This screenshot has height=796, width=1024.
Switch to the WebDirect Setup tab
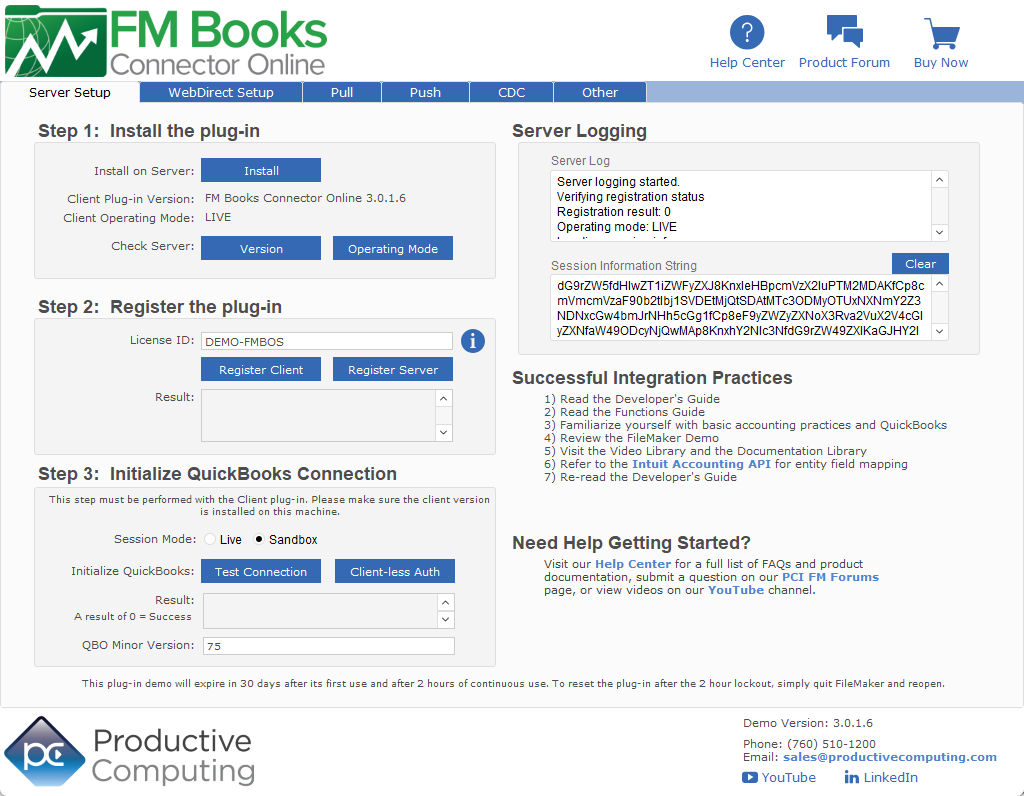click(x=220, y=92)
